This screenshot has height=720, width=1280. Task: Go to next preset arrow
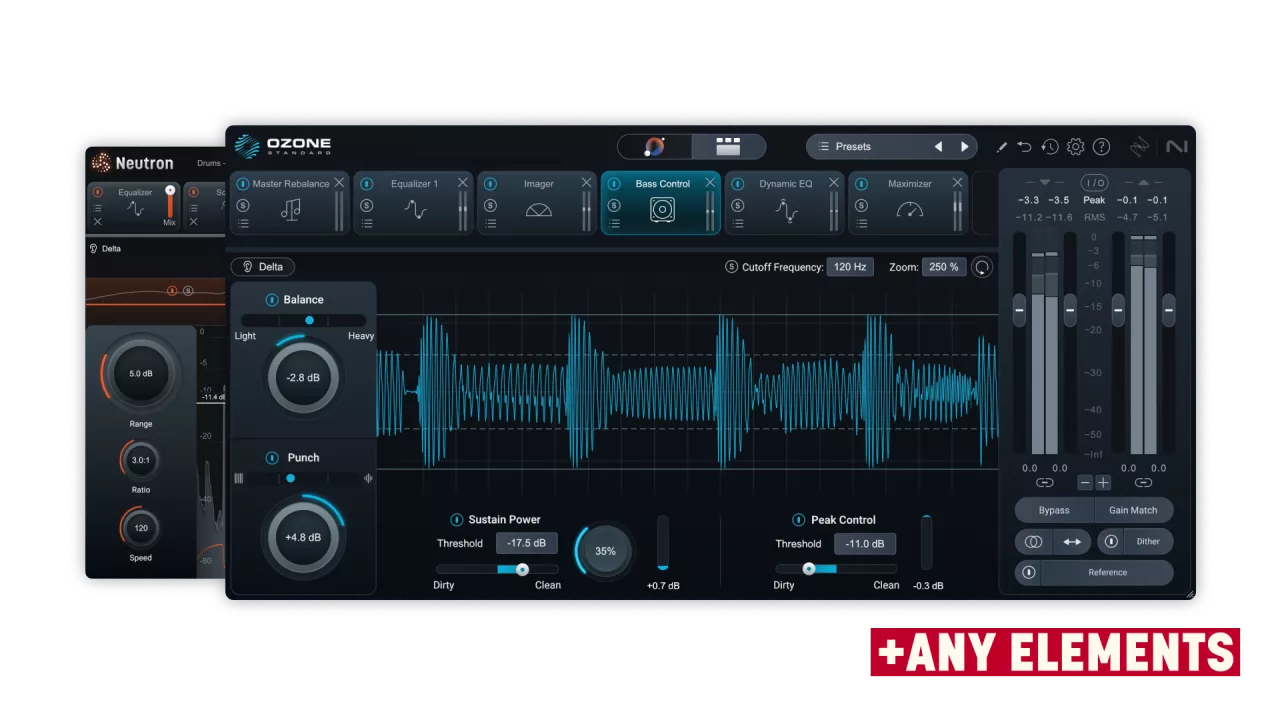pyautogui.click(x=964, y=147)
